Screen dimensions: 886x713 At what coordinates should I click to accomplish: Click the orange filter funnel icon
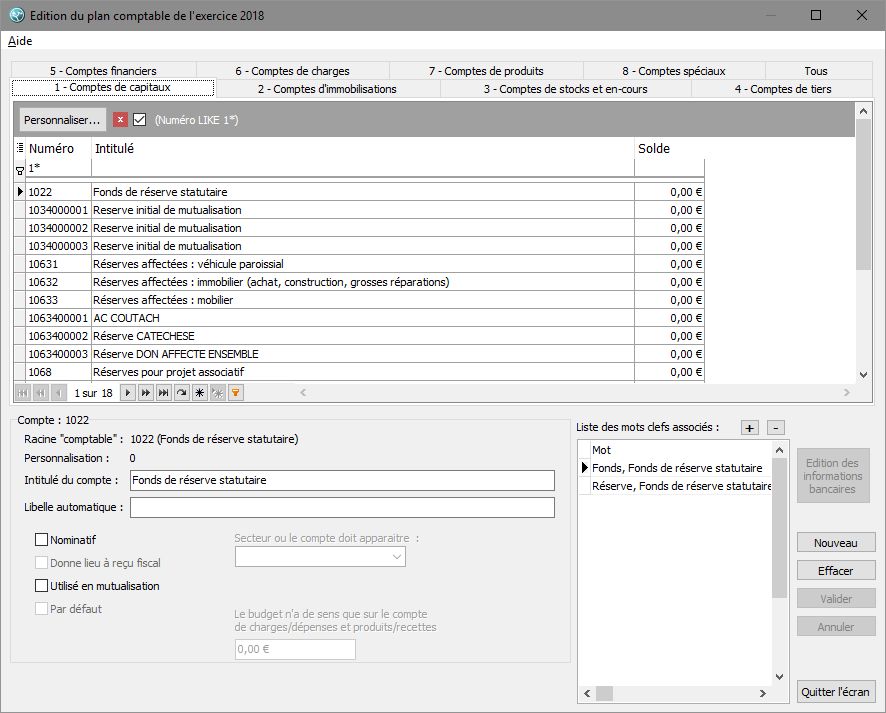[236, 394]
